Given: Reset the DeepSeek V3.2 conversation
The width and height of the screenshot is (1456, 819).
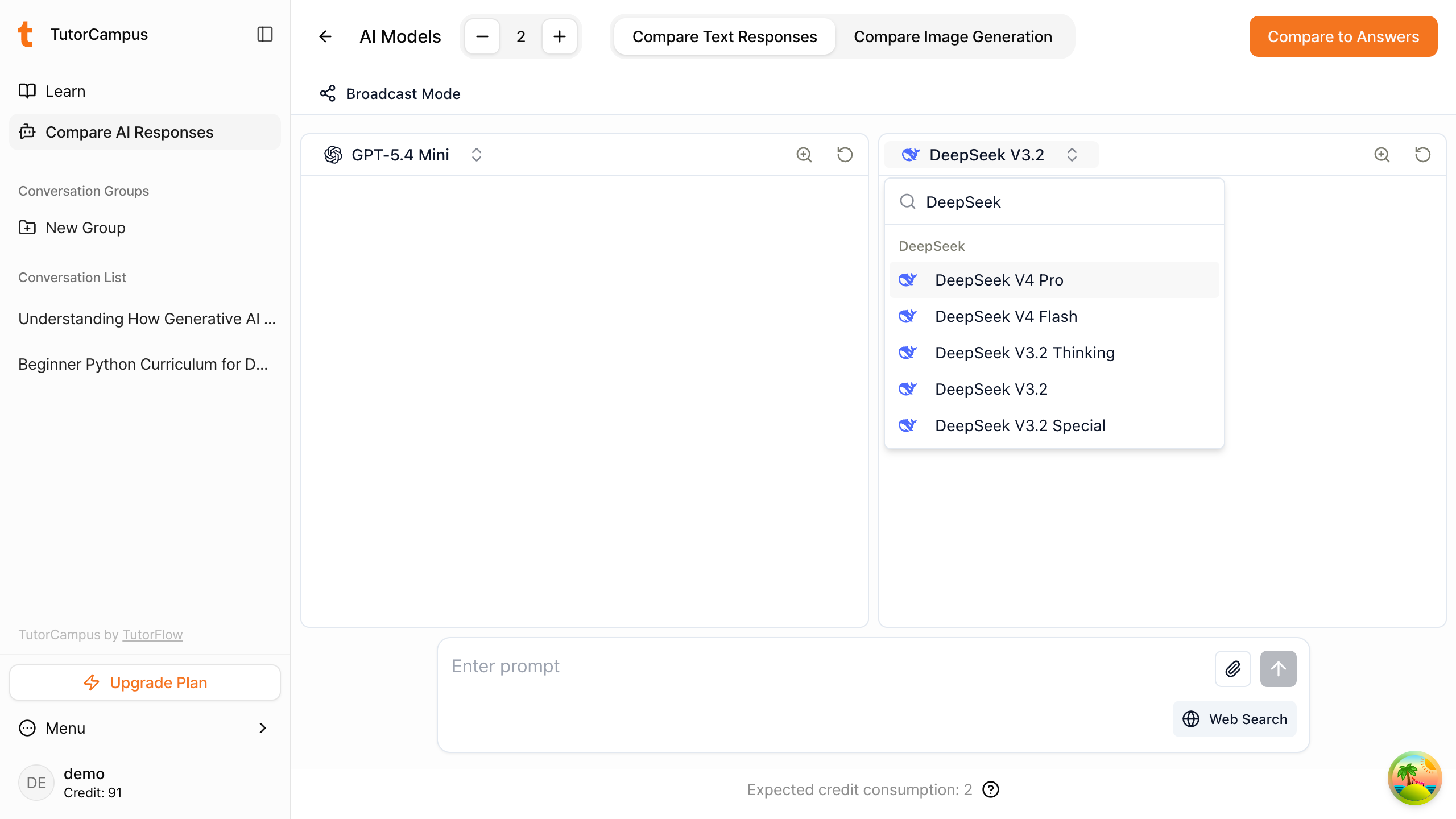Looking at the screenshot, I should (1423, 155).
